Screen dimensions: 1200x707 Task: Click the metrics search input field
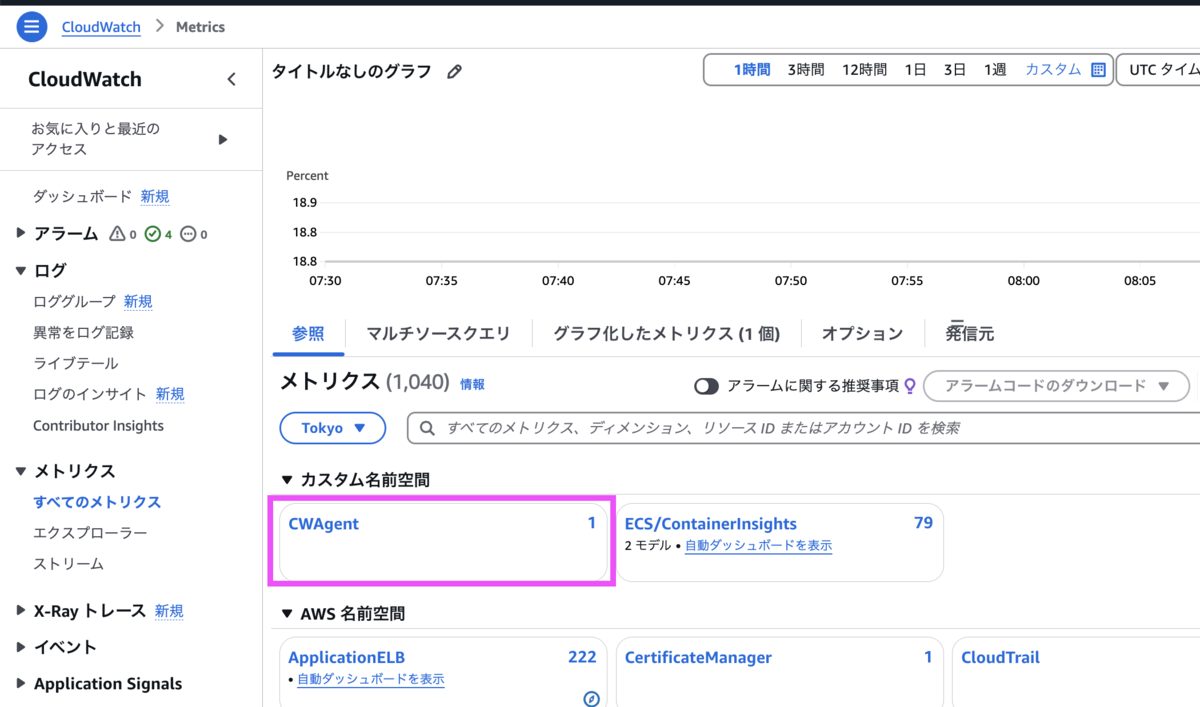click(x=804, y=428)
